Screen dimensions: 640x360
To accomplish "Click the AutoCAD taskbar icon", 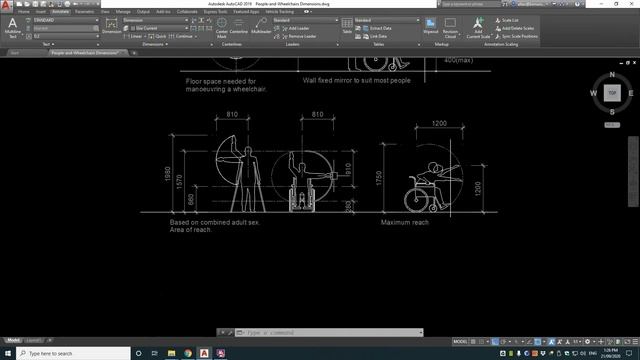I will (204, 353).
